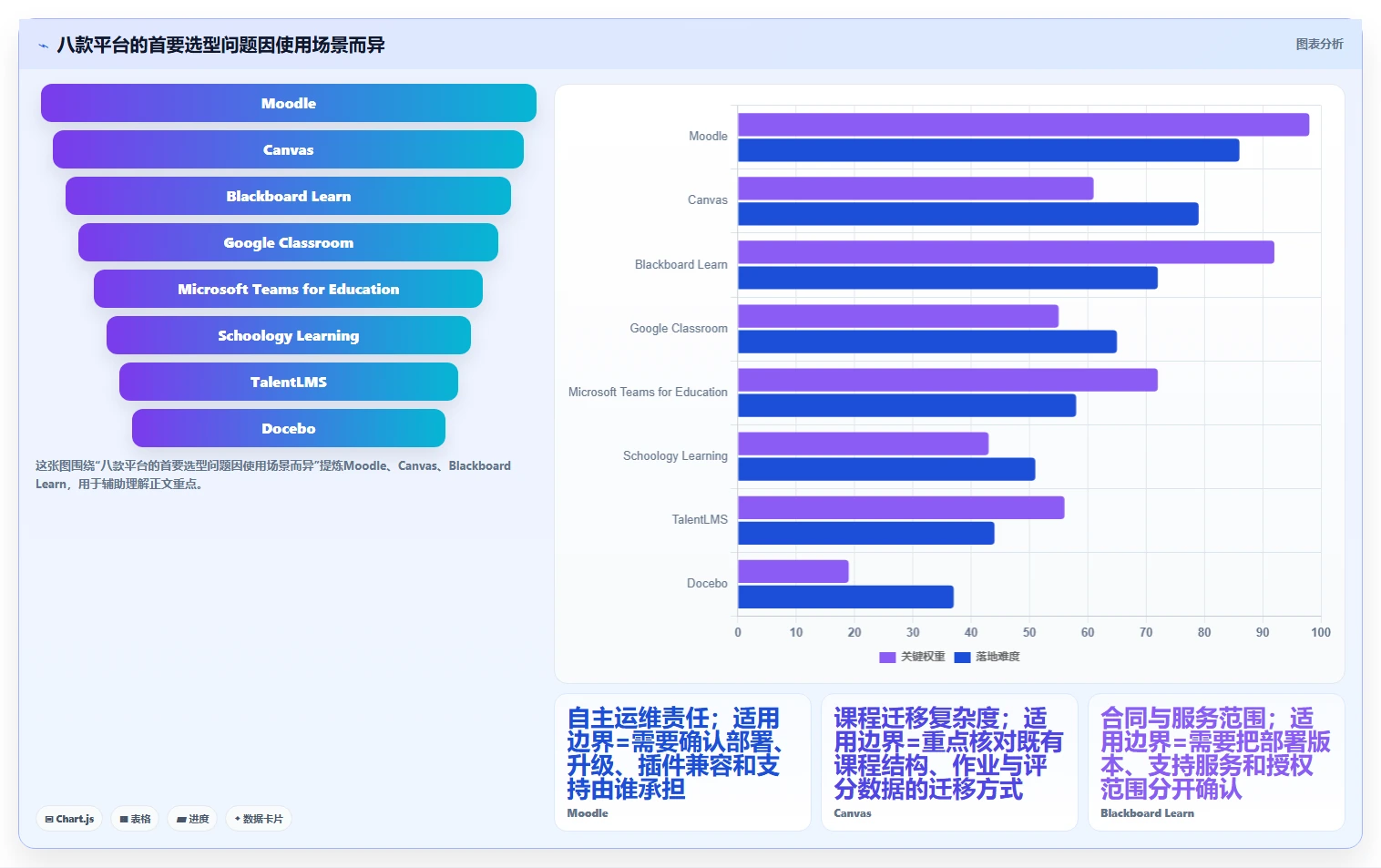
Task: Click Blackboard Learn blue bar
Action: [x=947, y=278]
